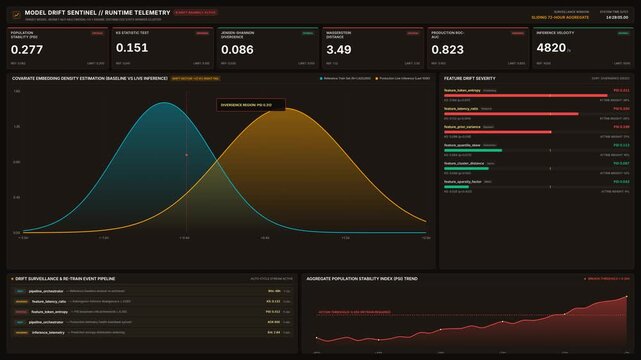Open the inference_telemetry event row
Image resolution: width=641 pixels, height=360 pixels.
[x=152, y=332]
